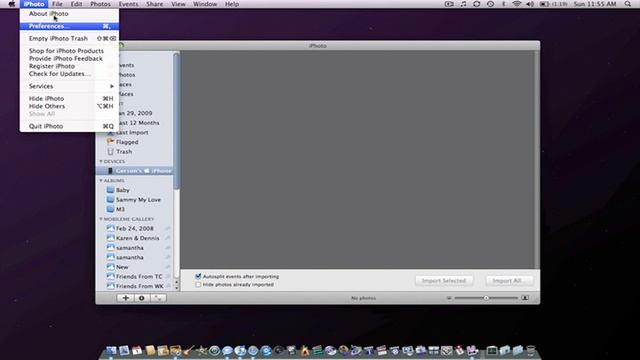
Task: Open the Window menu
Action: [205, 4]
